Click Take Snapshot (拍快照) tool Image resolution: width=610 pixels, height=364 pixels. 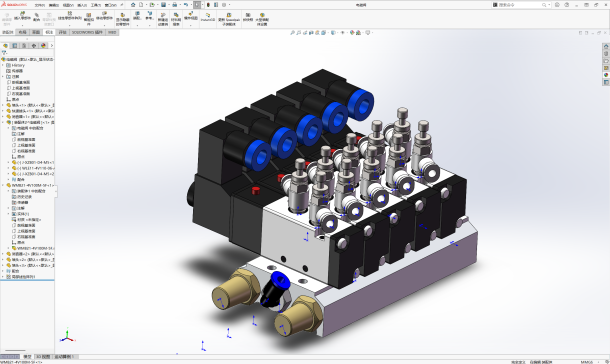pos(247,17)
